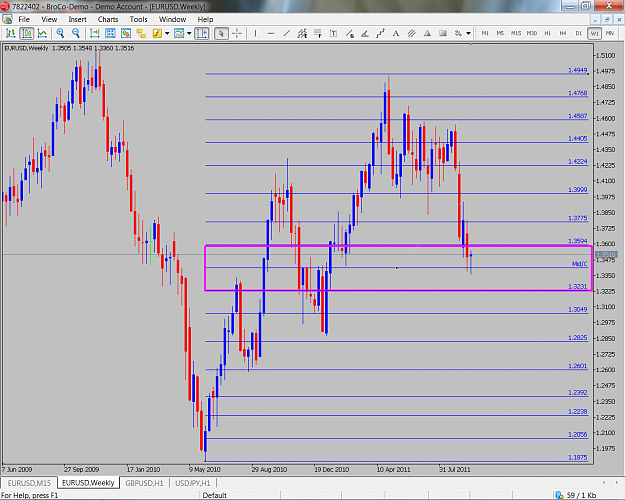Switch to GBPUSD,H1 chart tab
The height and width of the screenshot is (500, 625).
(x=144, y=483)
